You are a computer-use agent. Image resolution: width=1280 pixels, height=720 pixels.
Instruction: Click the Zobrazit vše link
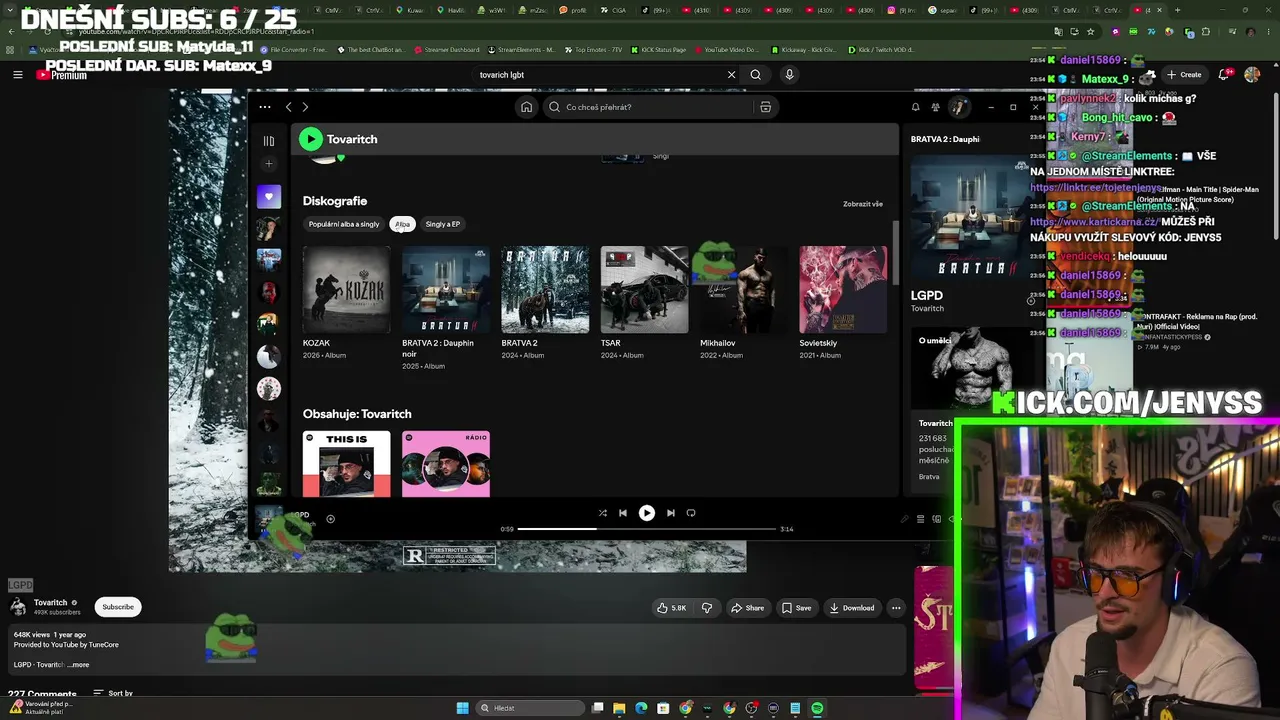[863, 204]
